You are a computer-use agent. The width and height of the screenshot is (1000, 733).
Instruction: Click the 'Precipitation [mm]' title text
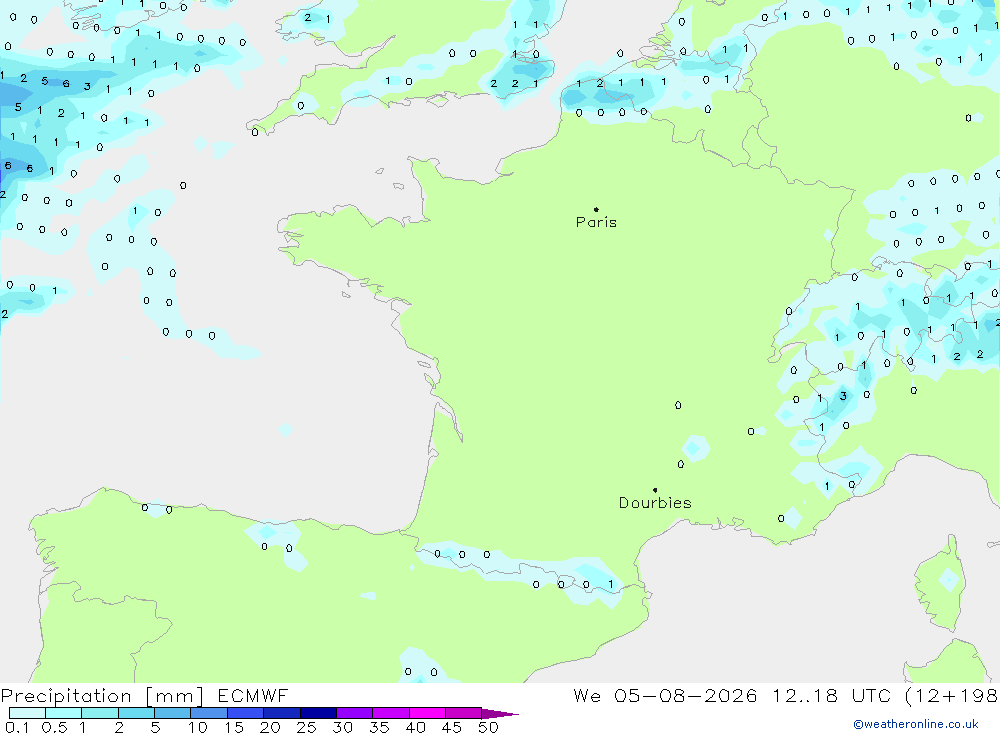tap(102, 696)
